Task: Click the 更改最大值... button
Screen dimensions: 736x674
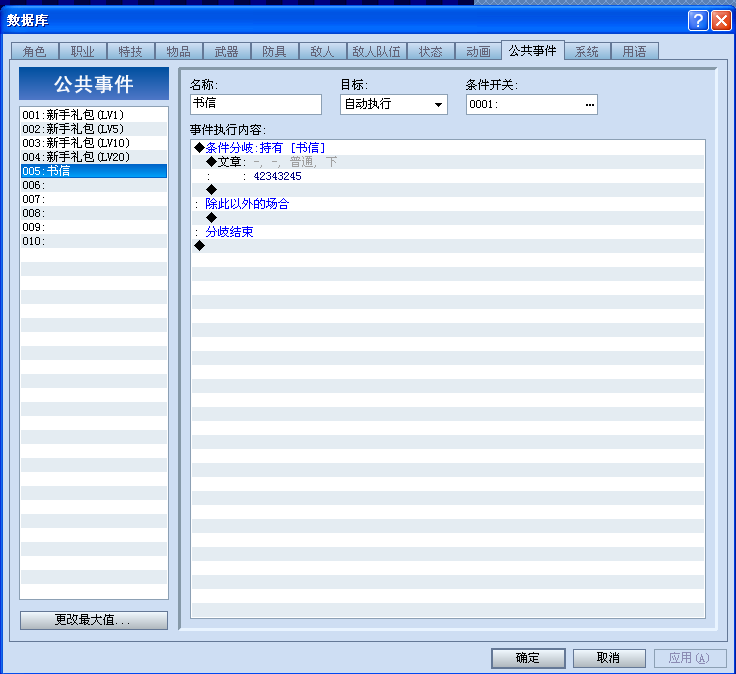Action: (x=94, y=620)
